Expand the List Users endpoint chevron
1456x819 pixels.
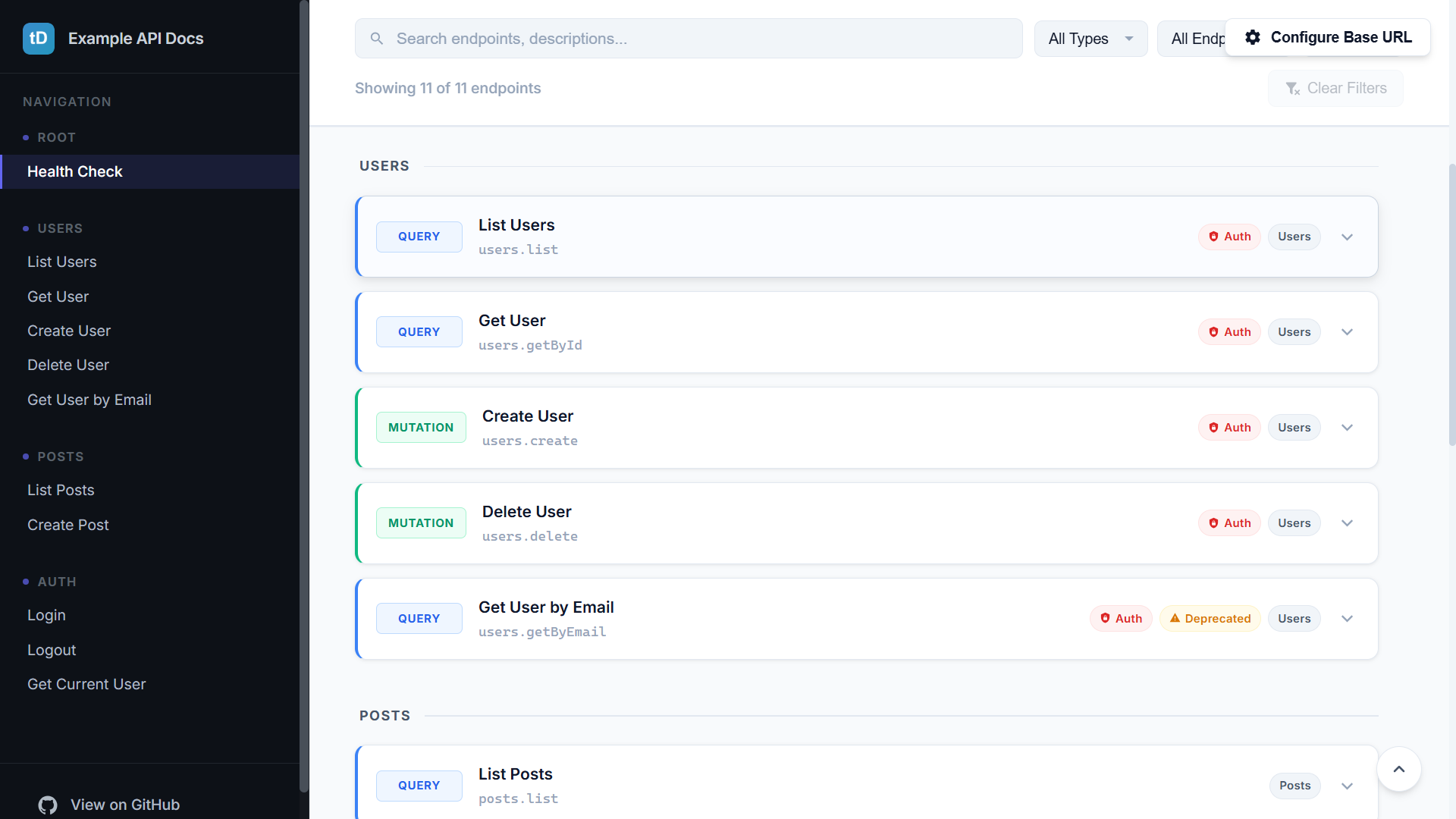pos(1348,237)
